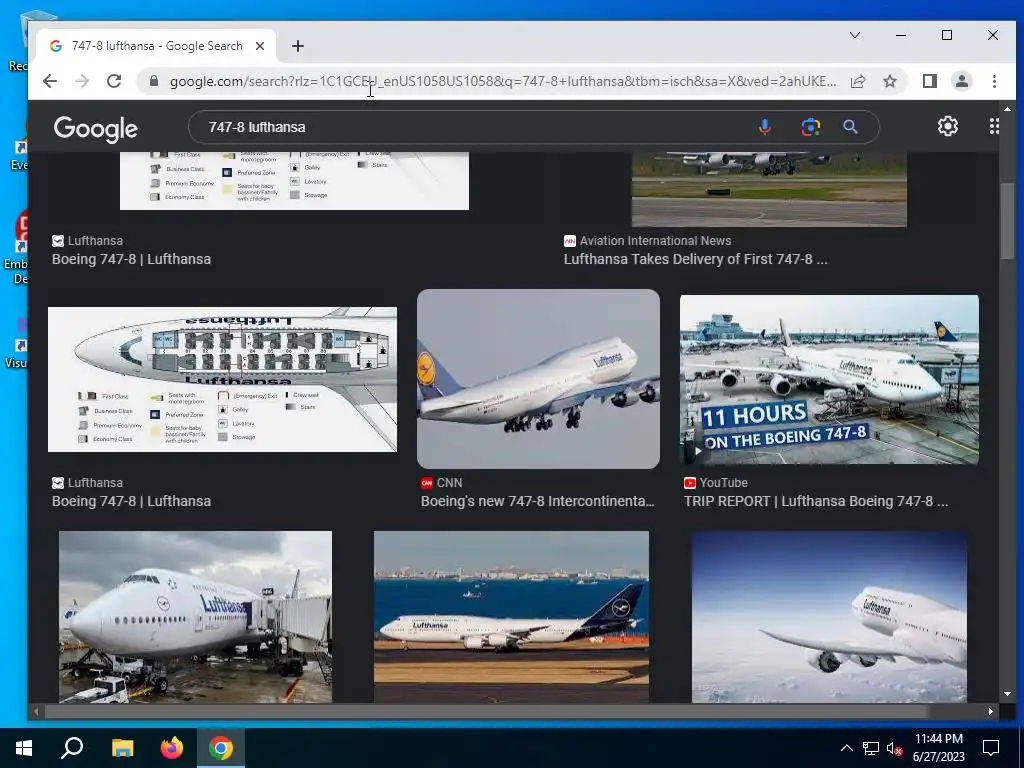This screenshot has height=768, width=1024.
Task: Open the image of the 747 flying above clouds
Action: point(829,616)
